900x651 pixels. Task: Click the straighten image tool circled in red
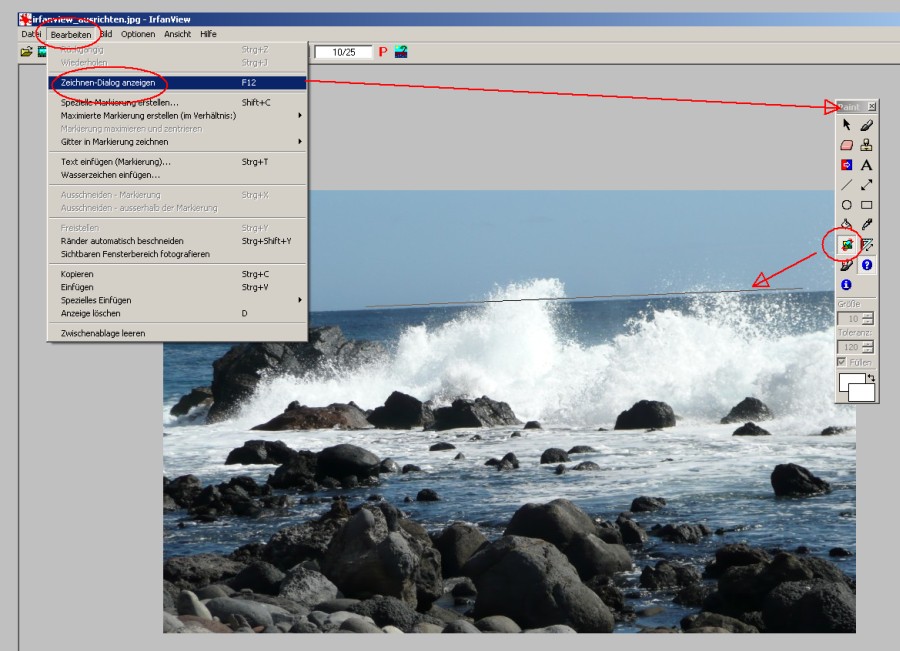[x=846, y=245]
